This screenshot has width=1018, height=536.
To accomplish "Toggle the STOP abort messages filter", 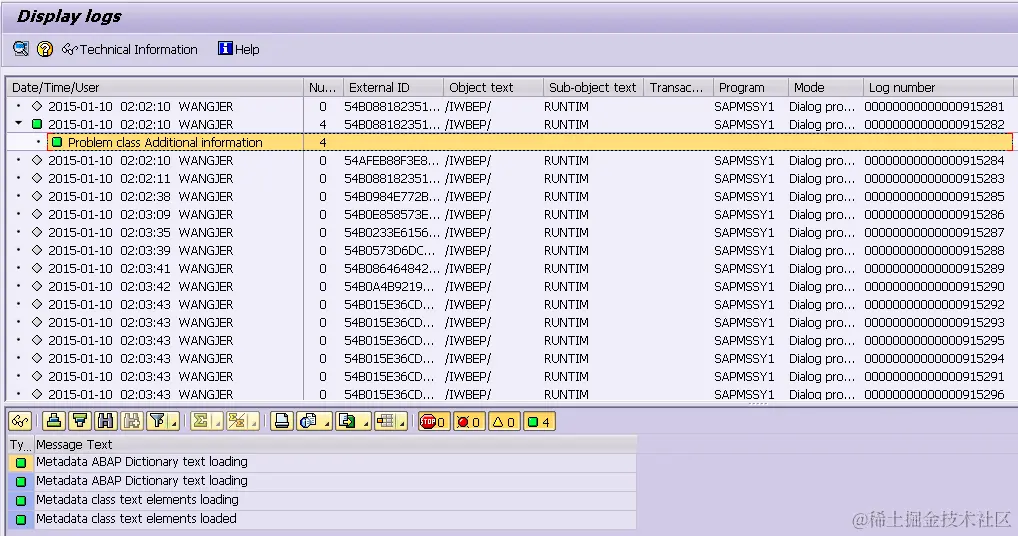I will coord(433,422).
